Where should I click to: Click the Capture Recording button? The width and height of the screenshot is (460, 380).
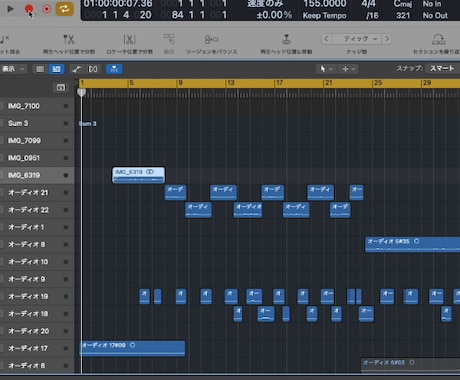pos(47,9)
